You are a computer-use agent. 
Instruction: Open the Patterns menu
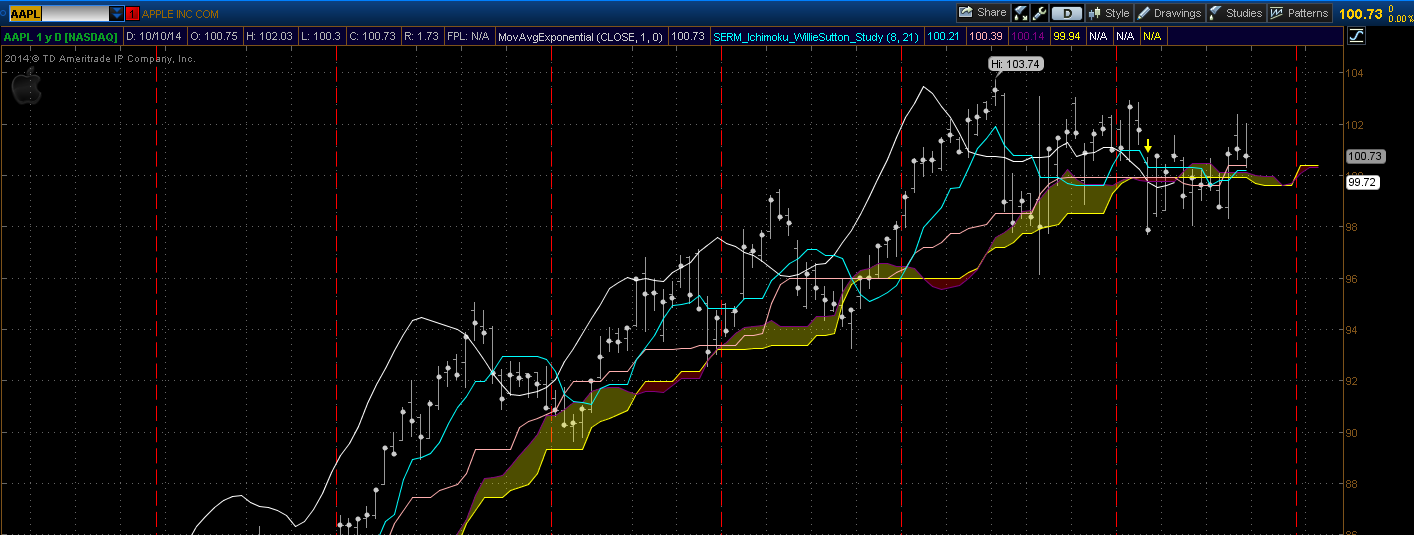[x=1300, y=13]
